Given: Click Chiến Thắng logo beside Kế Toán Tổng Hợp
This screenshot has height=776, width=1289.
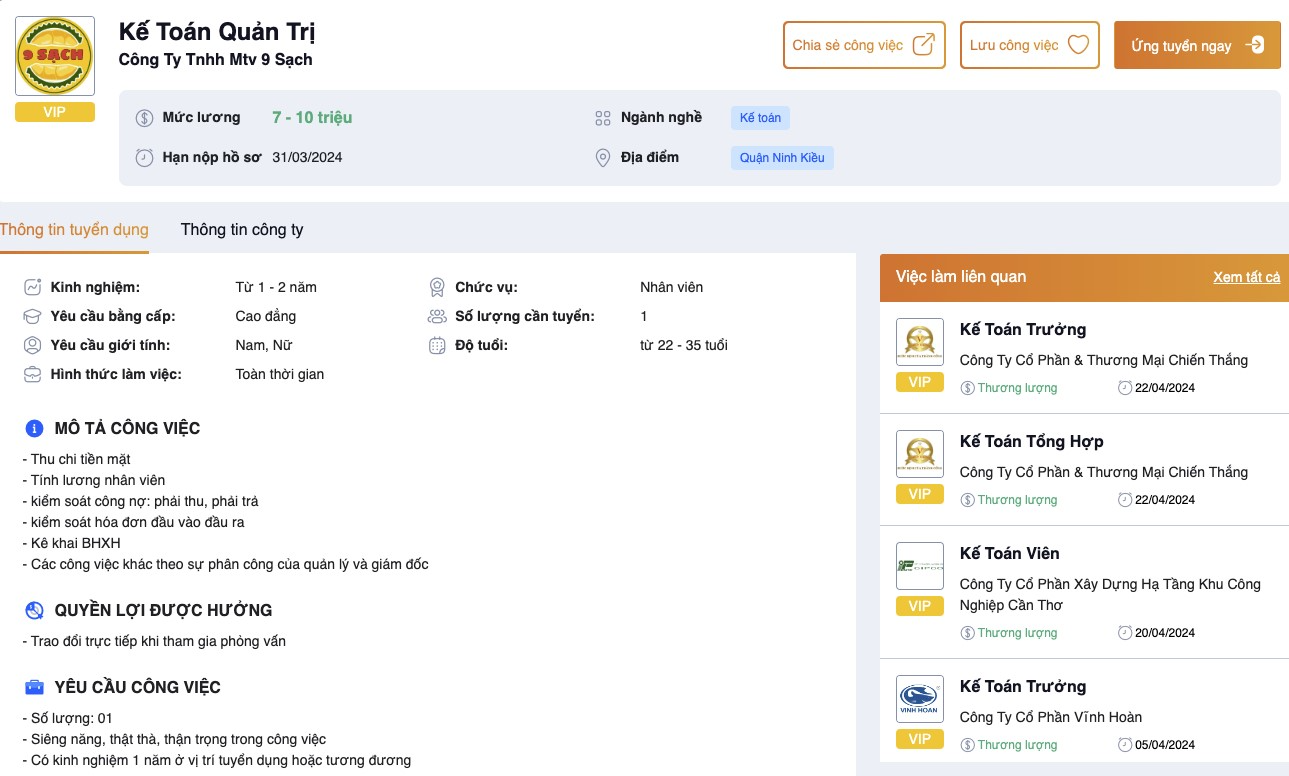Looking at the screenshot, I should 920,454.
